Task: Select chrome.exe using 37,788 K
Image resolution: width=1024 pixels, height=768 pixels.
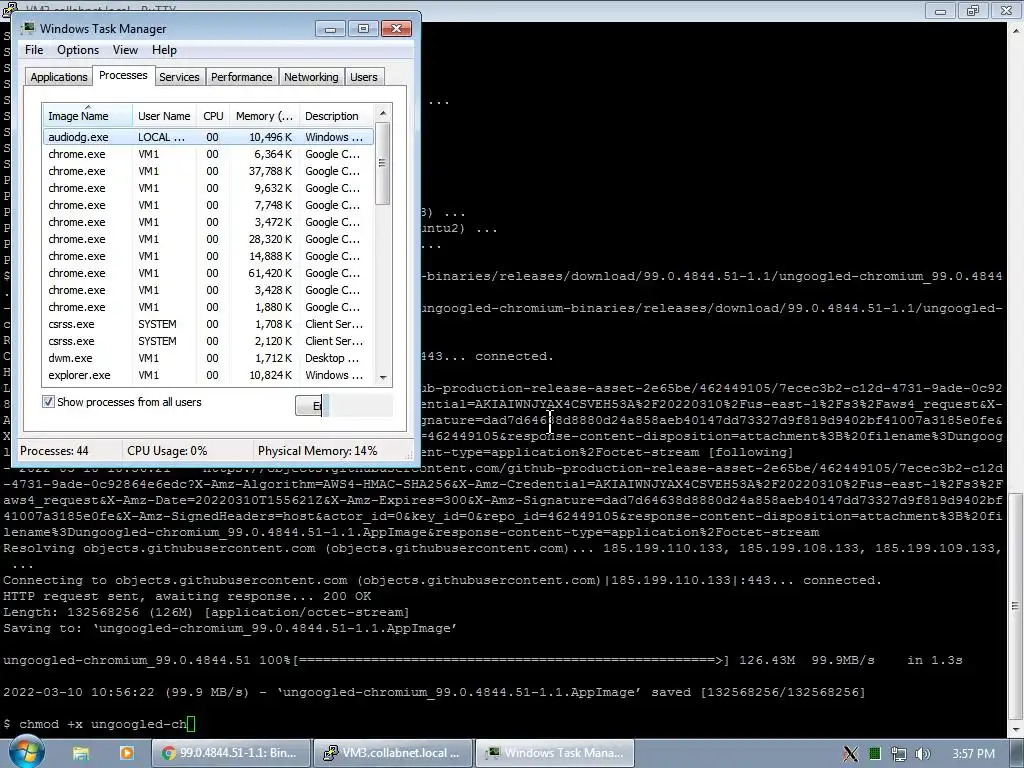Action: (208, 171)
